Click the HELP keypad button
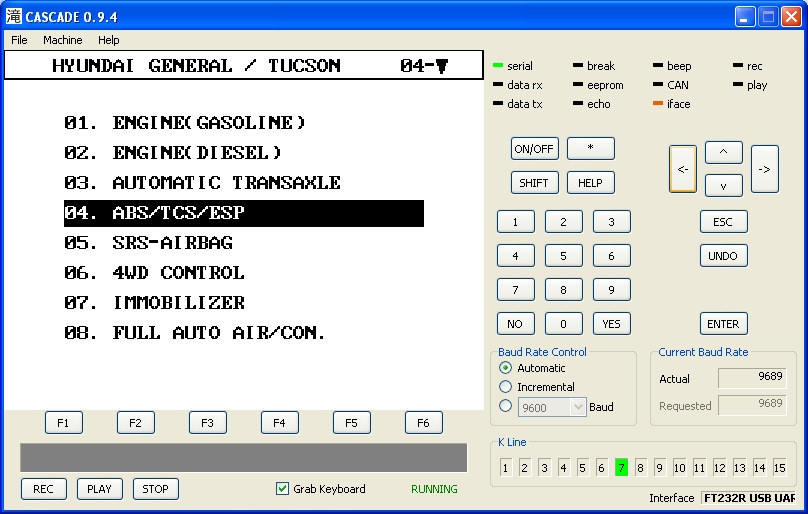This screenshot has width=808, height=514. pyautogui.click(x=591, y=183)
